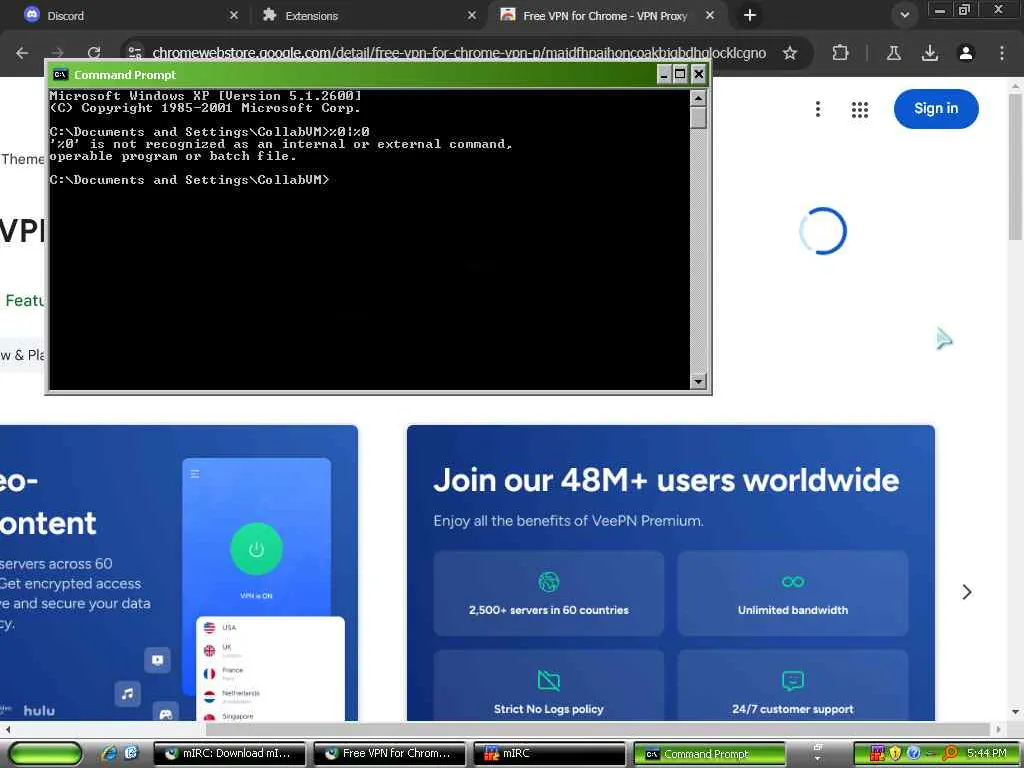Viewport: 1024px width, 768px height.
Task: Close the Extensions tab
Action: [472, 15]
